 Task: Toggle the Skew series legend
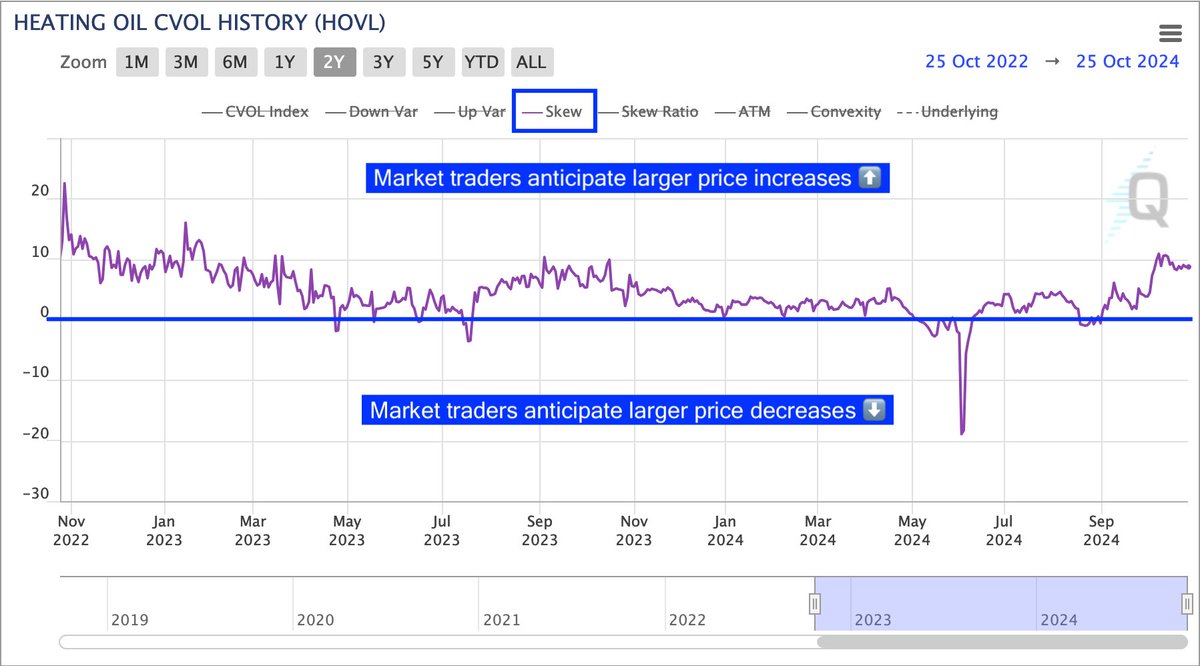point(554,112)
